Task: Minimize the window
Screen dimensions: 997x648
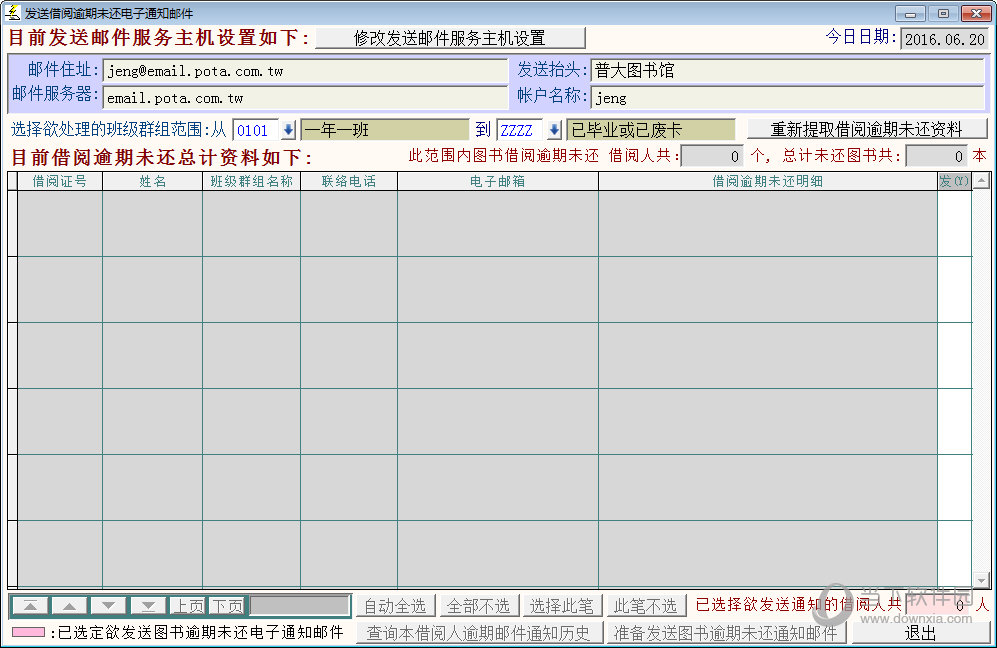Action: point(911,13)
